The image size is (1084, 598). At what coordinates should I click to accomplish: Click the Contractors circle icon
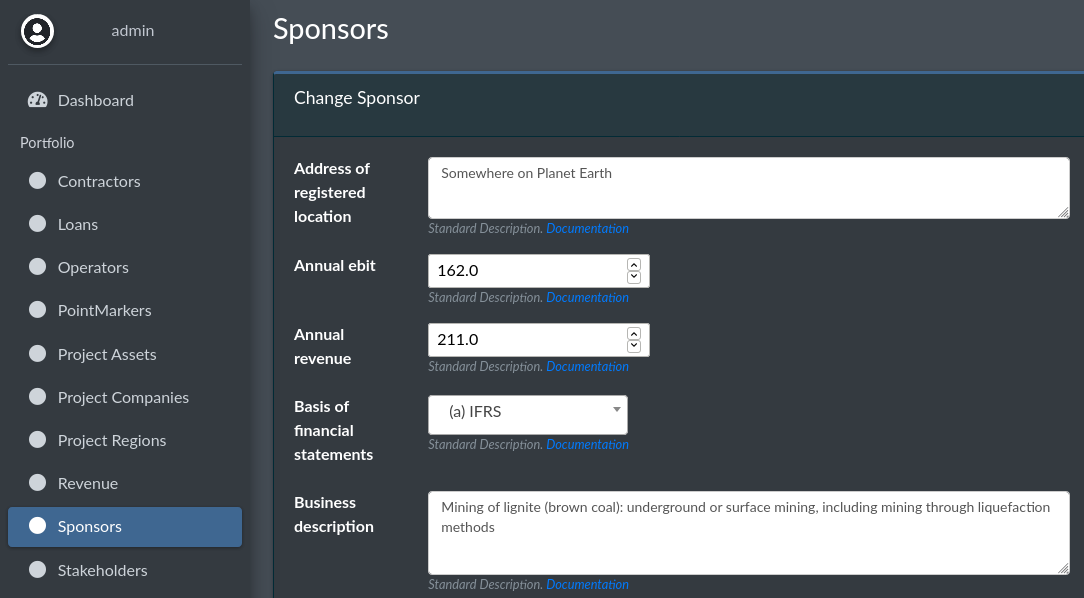click(38, 181)
